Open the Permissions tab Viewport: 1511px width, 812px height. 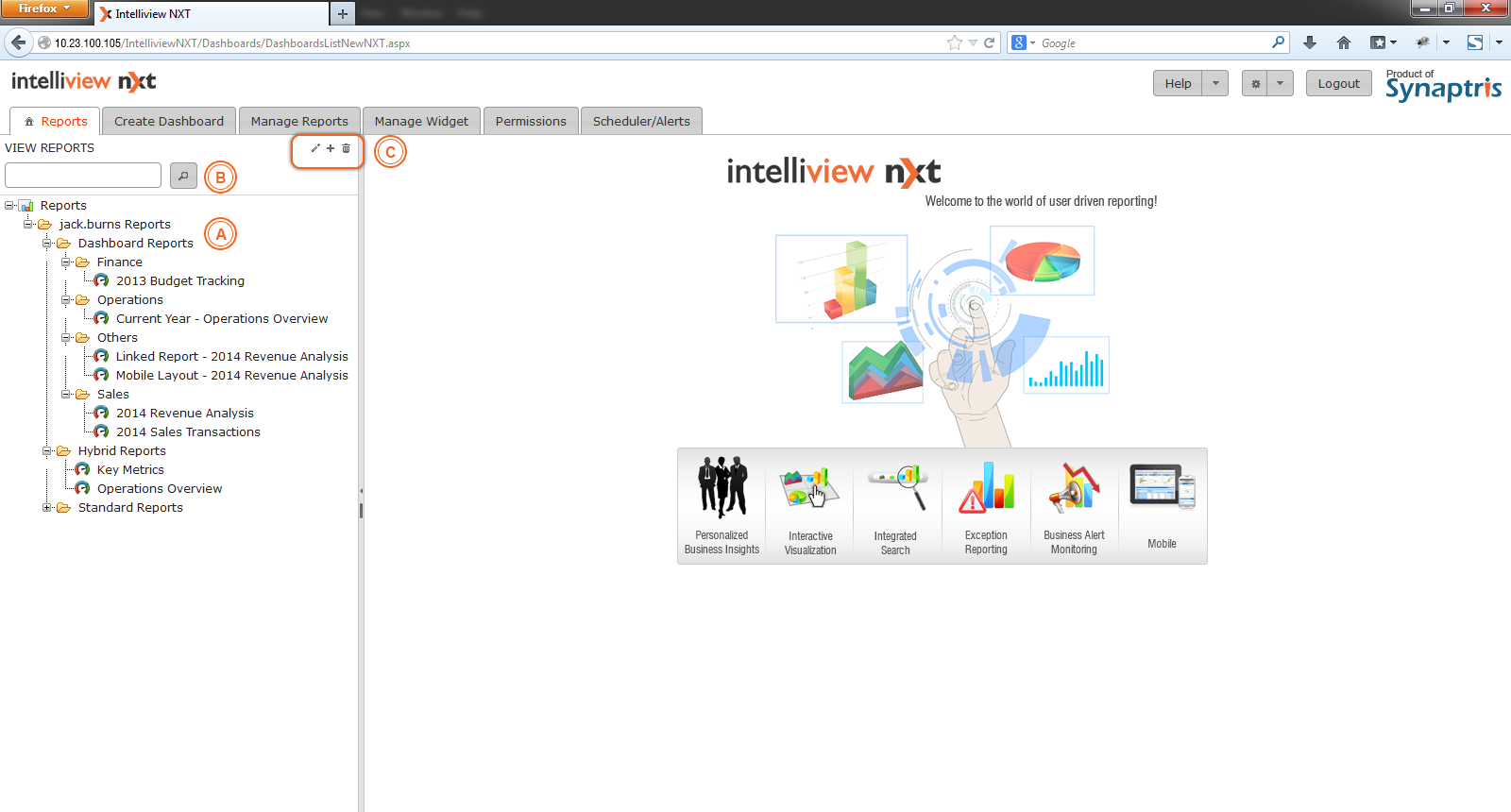click(x=531, y=121)
